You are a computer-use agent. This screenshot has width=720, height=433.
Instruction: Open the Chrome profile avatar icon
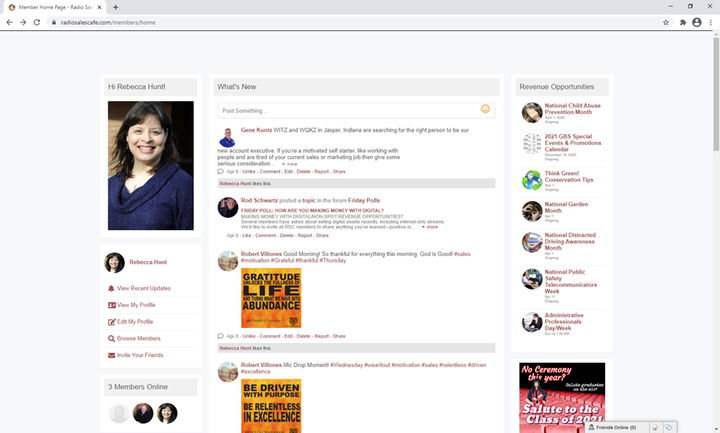tap(697, 22)
